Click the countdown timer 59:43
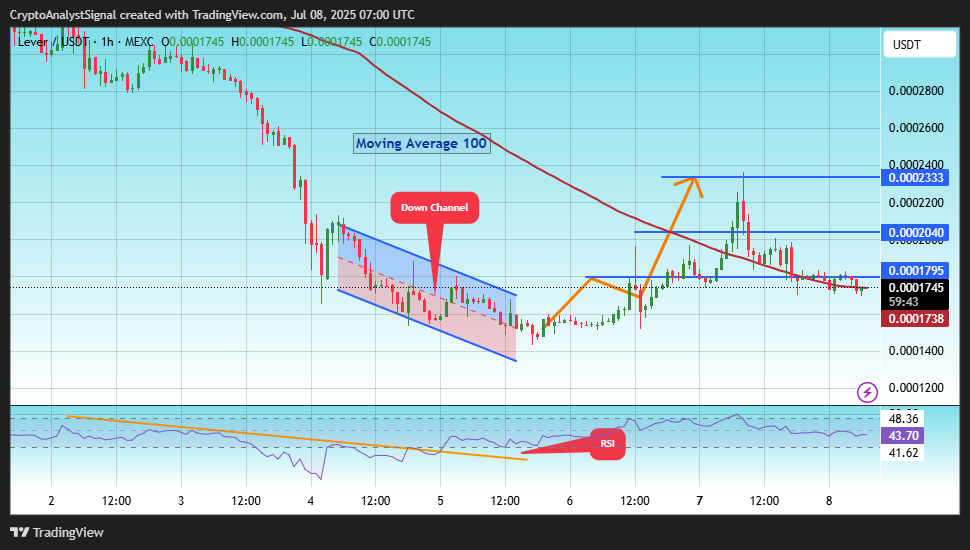This screenshot has height=550, width=970. [903, 302]
